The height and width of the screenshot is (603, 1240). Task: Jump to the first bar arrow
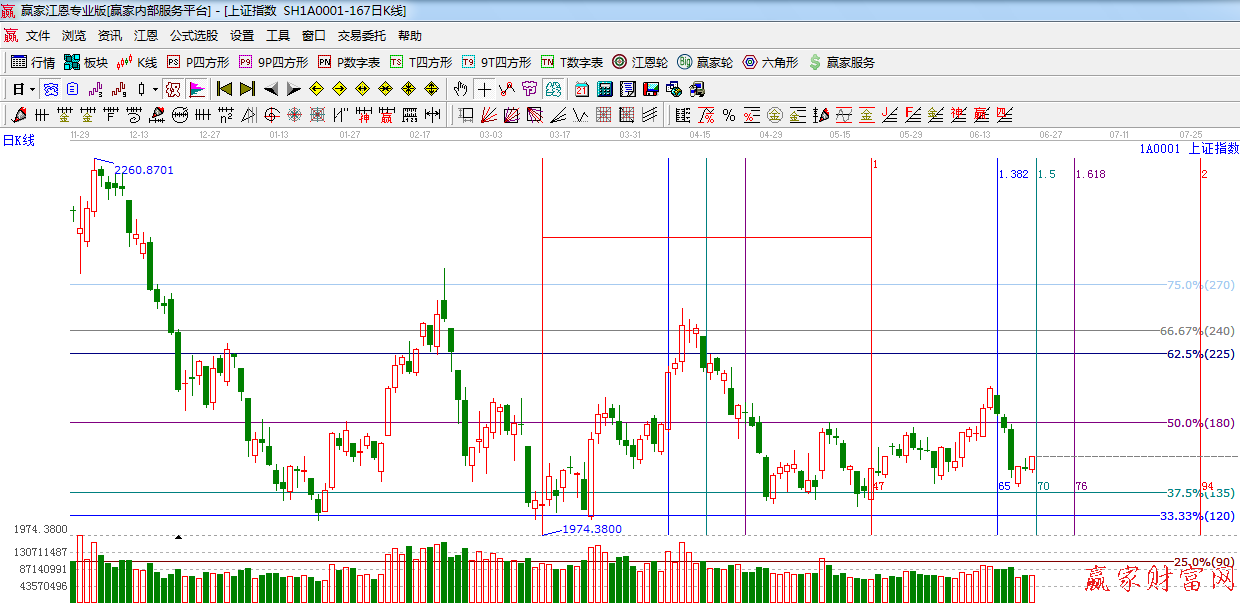224,89
